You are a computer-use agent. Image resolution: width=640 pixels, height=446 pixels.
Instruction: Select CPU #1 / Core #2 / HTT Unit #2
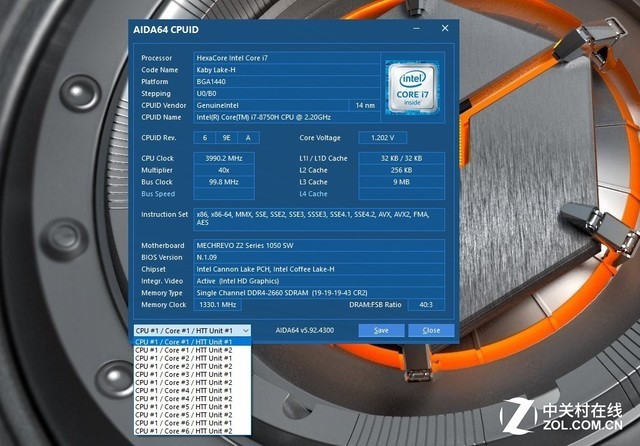pyautogui.click(x=192, y=366)
